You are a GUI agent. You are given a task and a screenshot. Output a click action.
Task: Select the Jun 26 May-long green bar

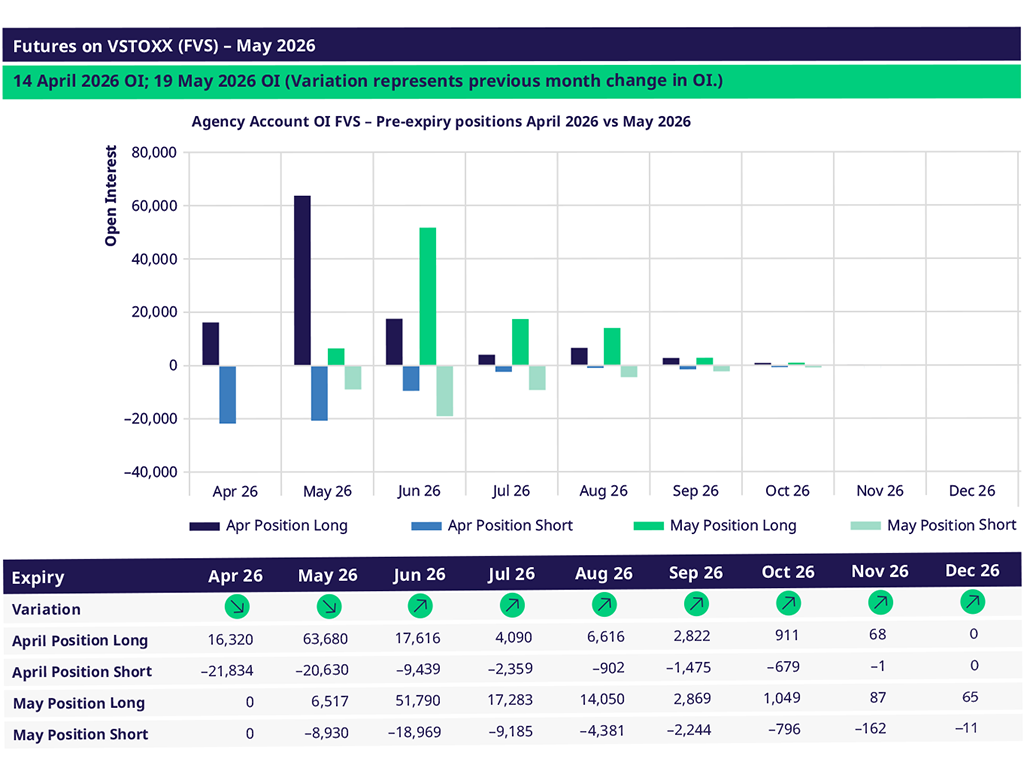pos(428,296)
